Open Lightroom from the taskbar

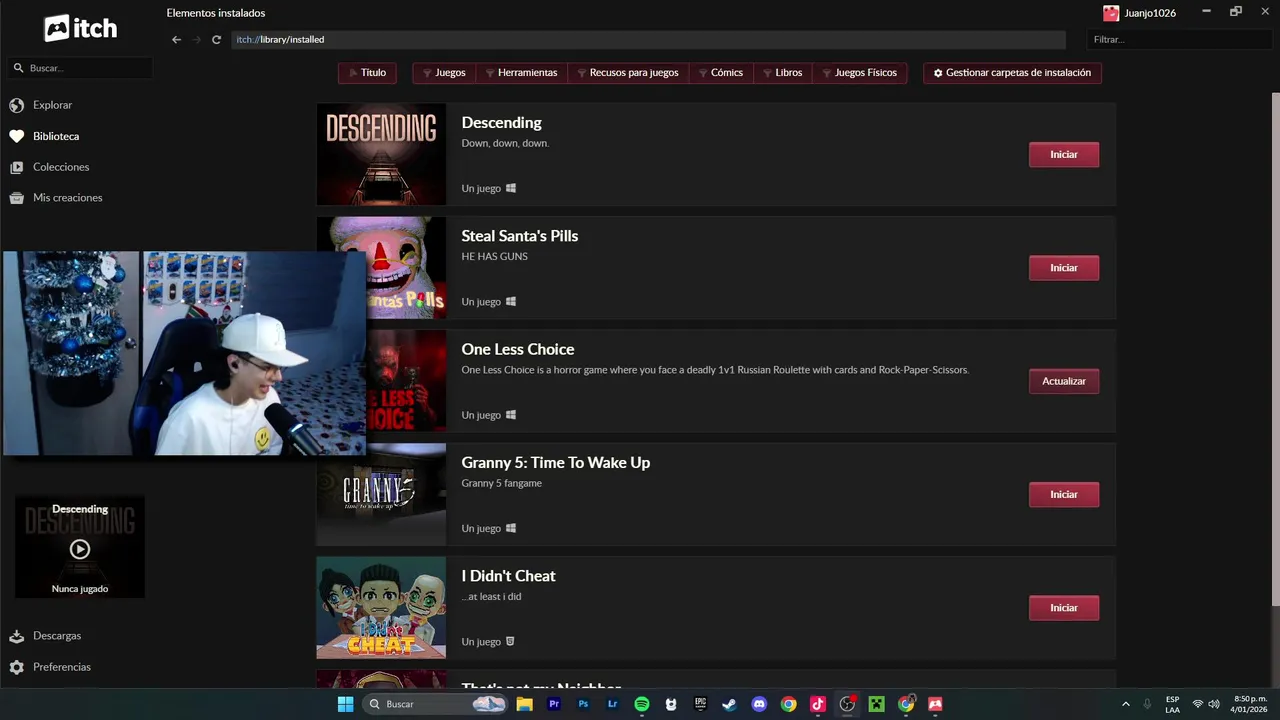coord(612,704)
